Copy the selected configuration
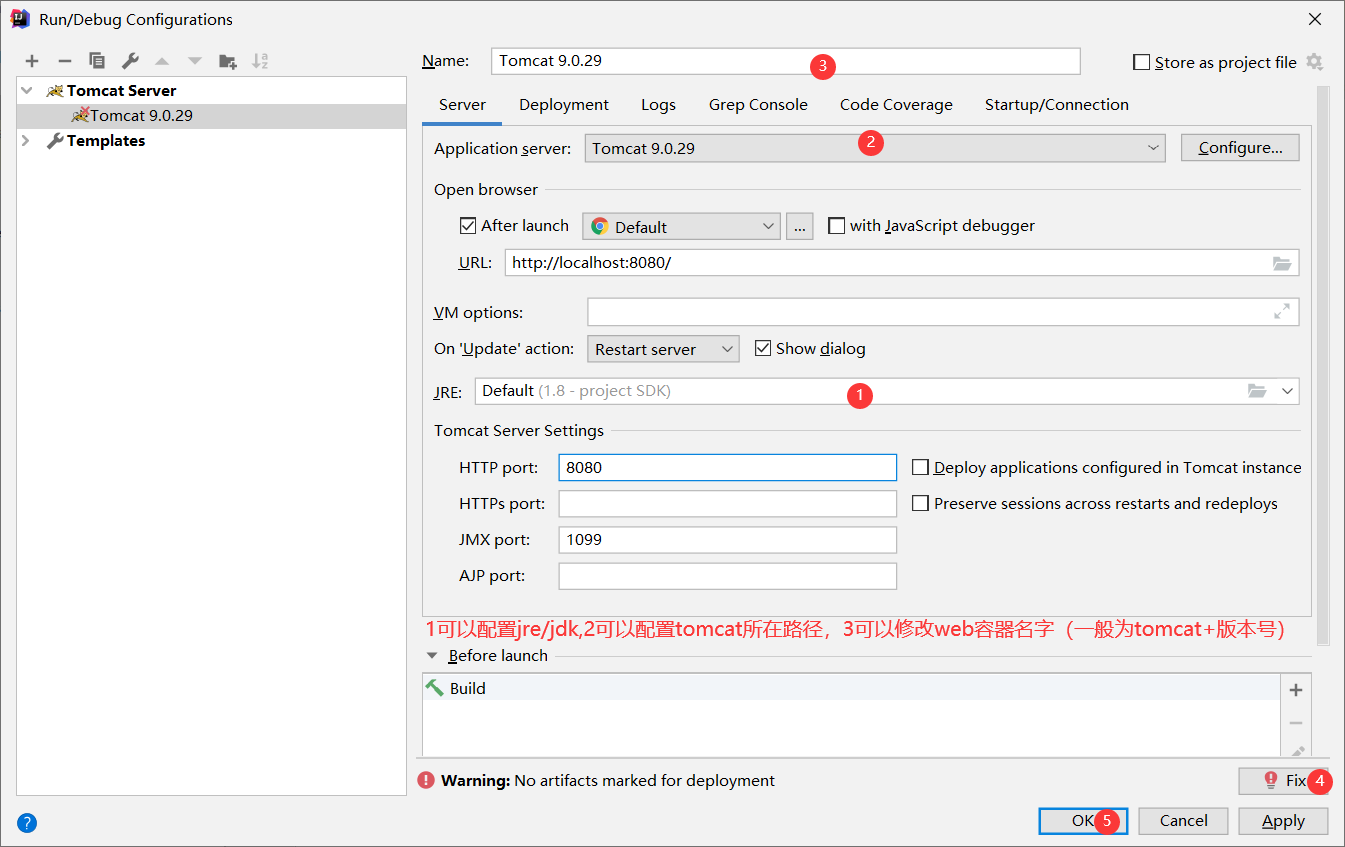The width and height of the screenshot is (1345, 847). tap(97, 61)
